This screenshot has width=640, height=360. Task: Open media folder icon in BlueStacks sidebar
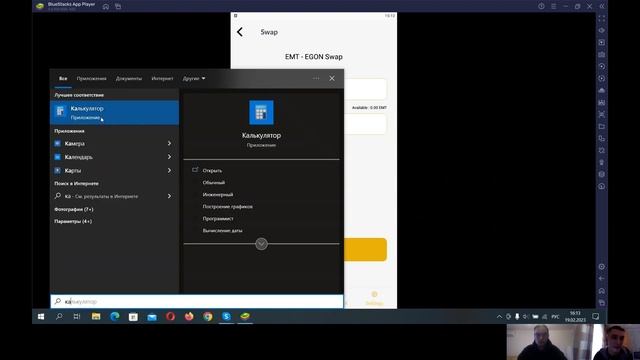pyautogui.click(x=602, y=127)
